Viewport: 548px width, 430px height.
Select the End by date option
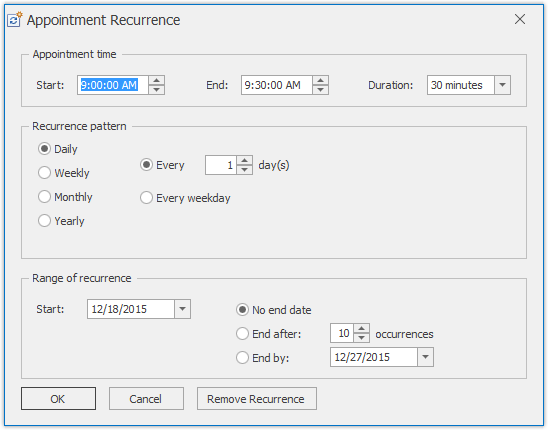[x=262, y=358]
